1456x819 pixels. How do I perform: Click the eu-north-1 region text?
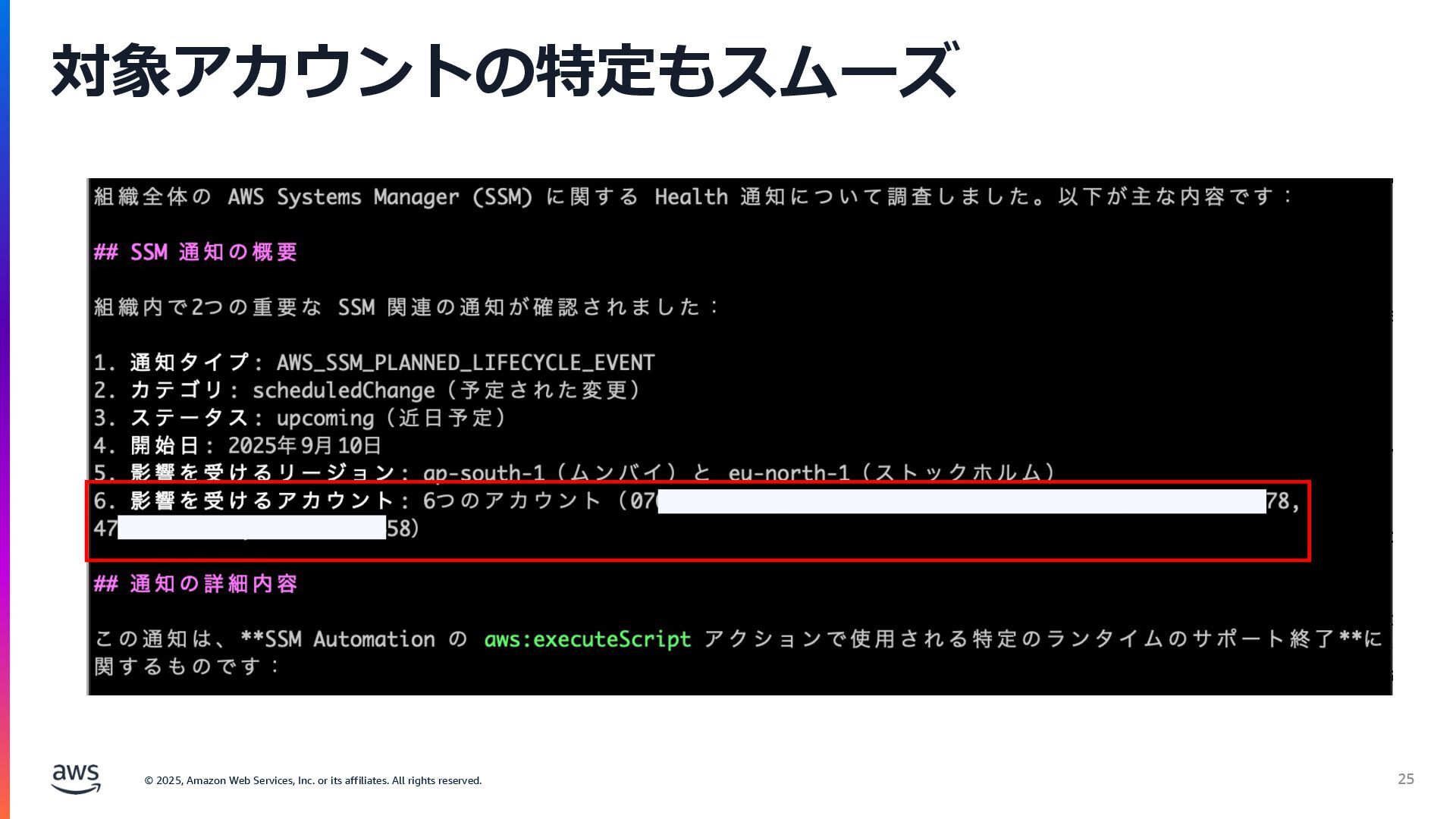pos(788,473)
